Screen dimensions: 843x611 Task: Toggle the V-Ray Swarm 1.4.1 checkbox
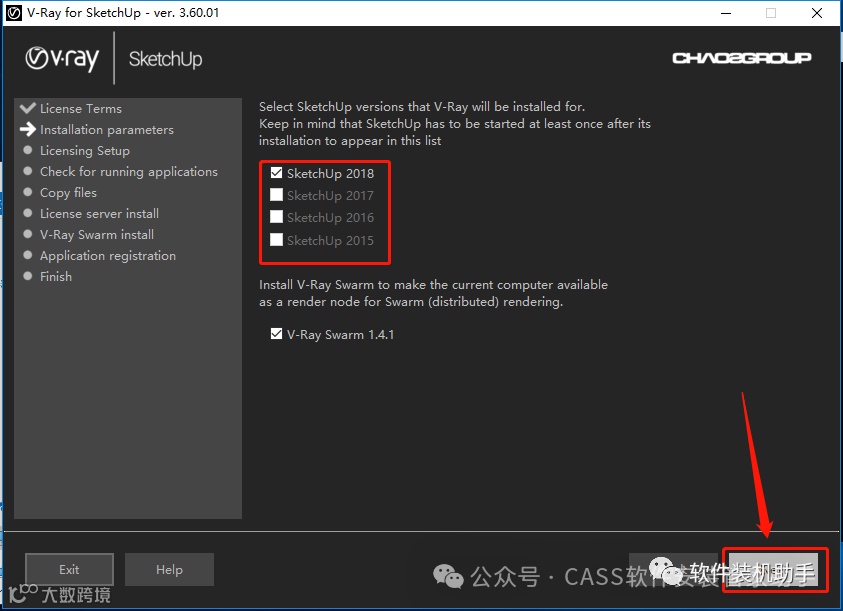click(276, 334)
